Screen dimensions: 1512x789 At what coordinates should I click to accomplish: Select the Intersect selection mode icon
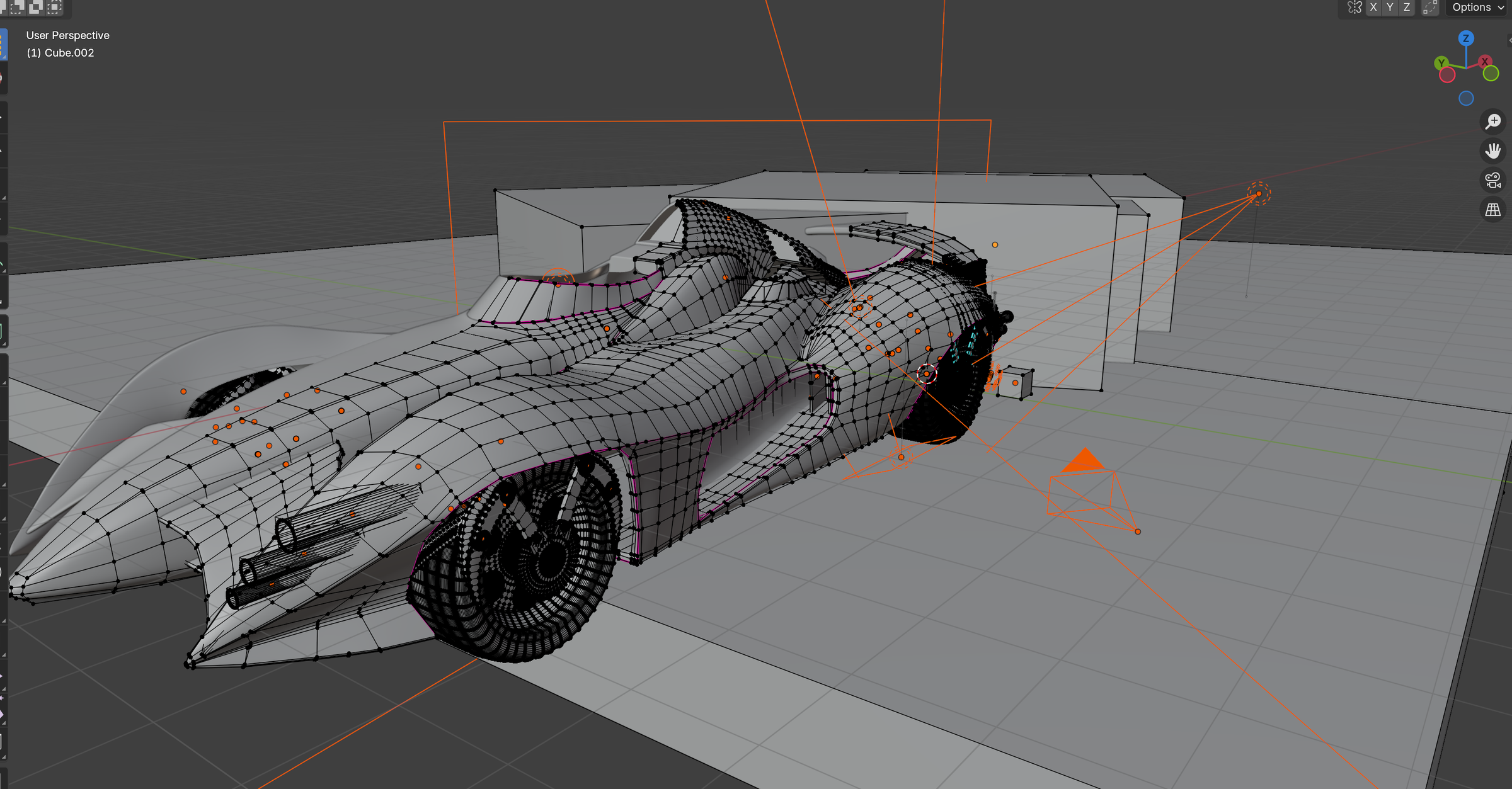[54, 7]
